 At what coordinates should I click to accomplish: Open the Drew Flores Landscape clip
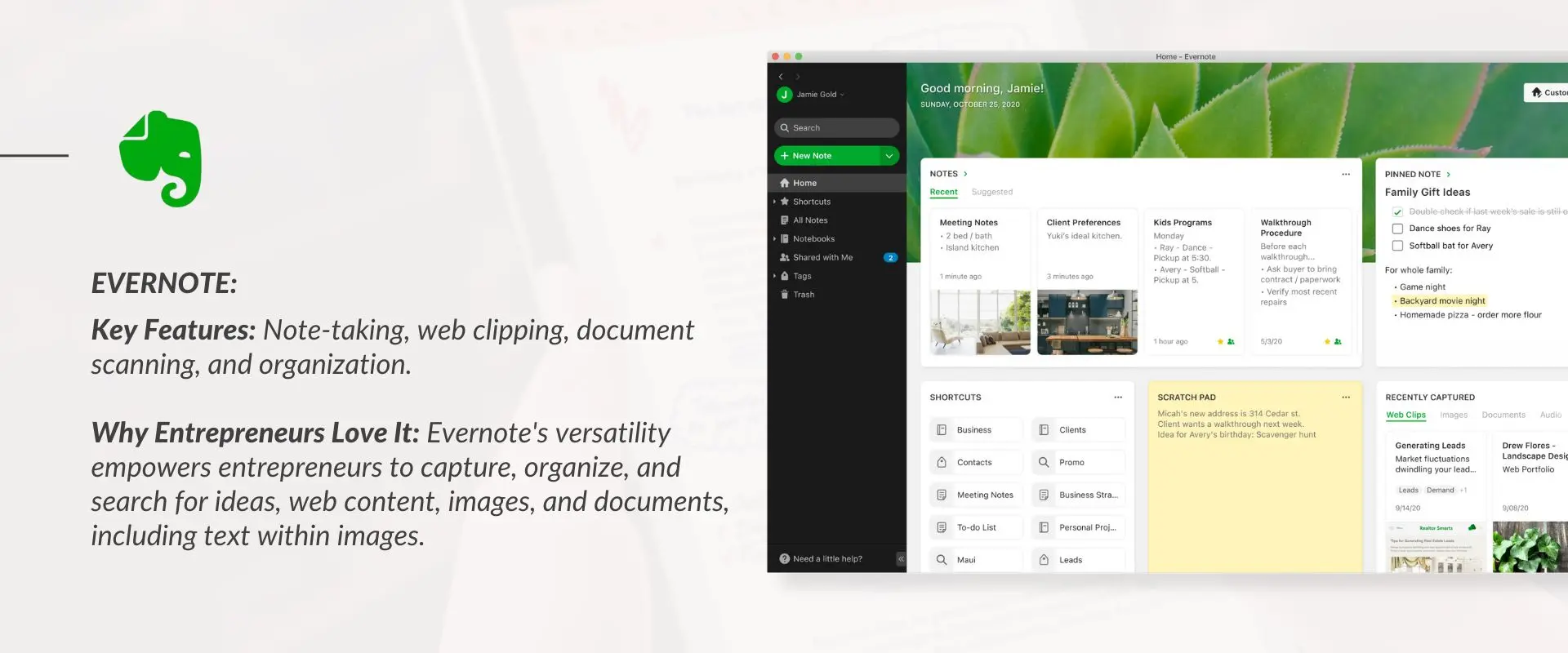click(1530, 502)
